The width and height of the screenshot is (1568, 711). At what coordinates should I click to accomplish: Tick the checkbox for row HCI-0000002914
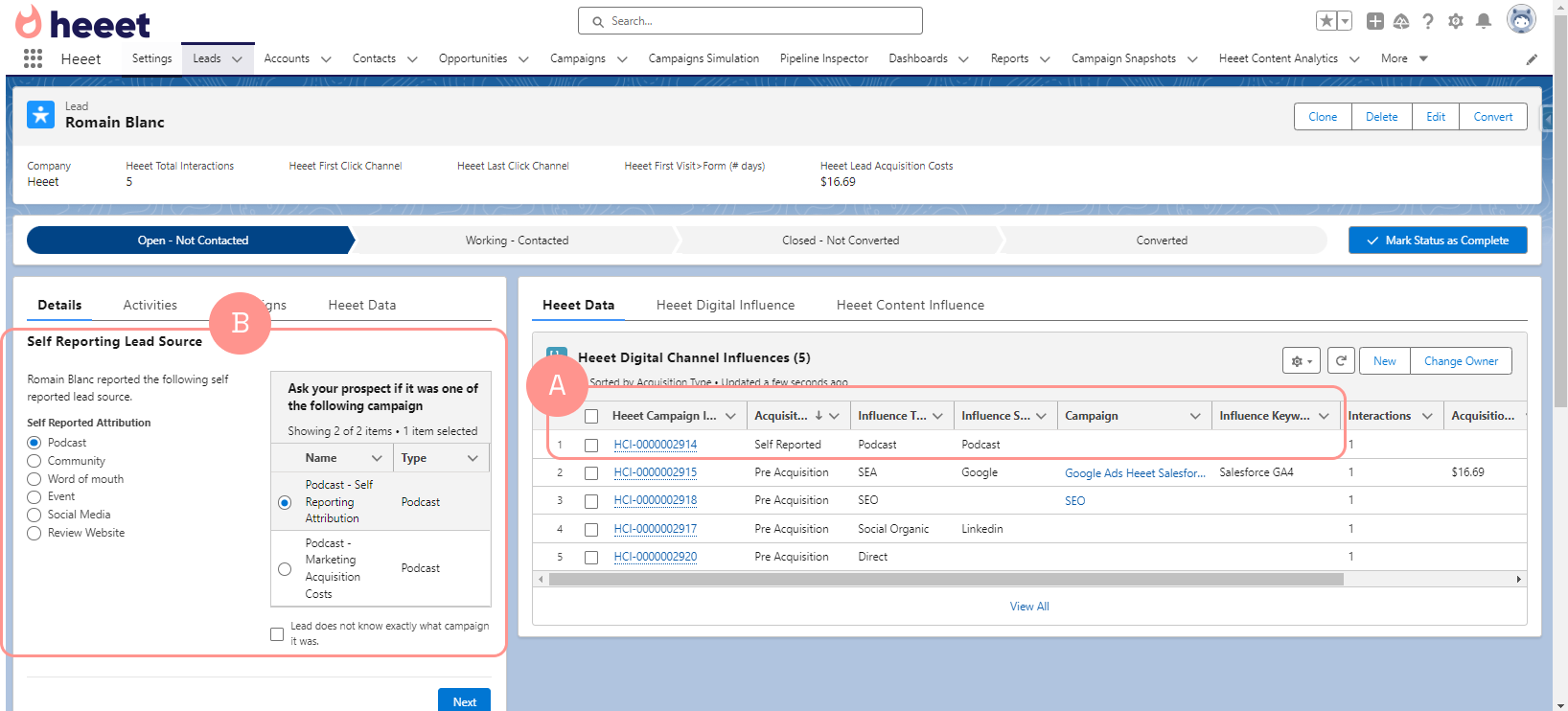(591, 445)
